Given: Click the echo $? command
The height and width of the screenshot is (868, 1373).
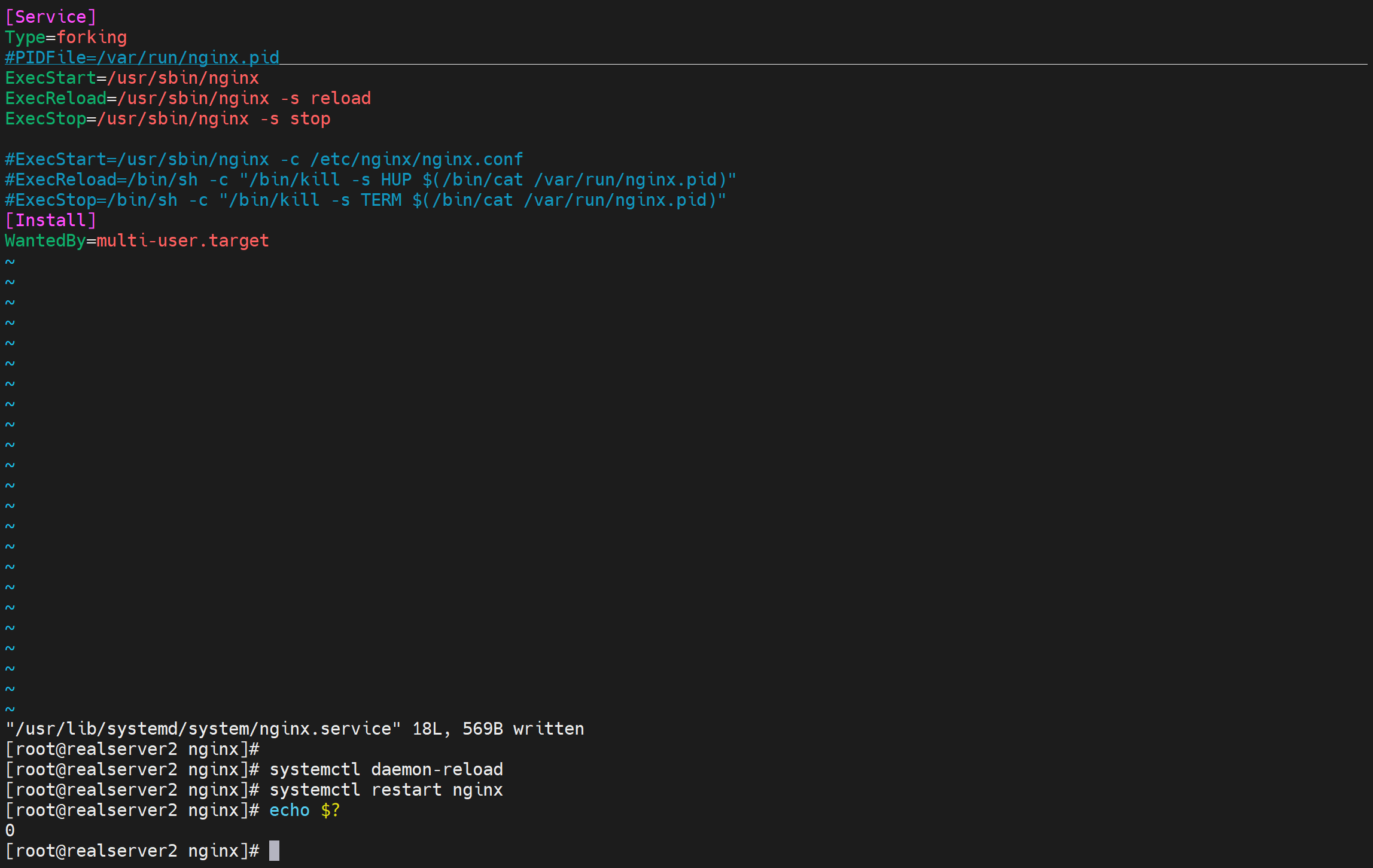Looking at the screenshot, I should point(304,810).
